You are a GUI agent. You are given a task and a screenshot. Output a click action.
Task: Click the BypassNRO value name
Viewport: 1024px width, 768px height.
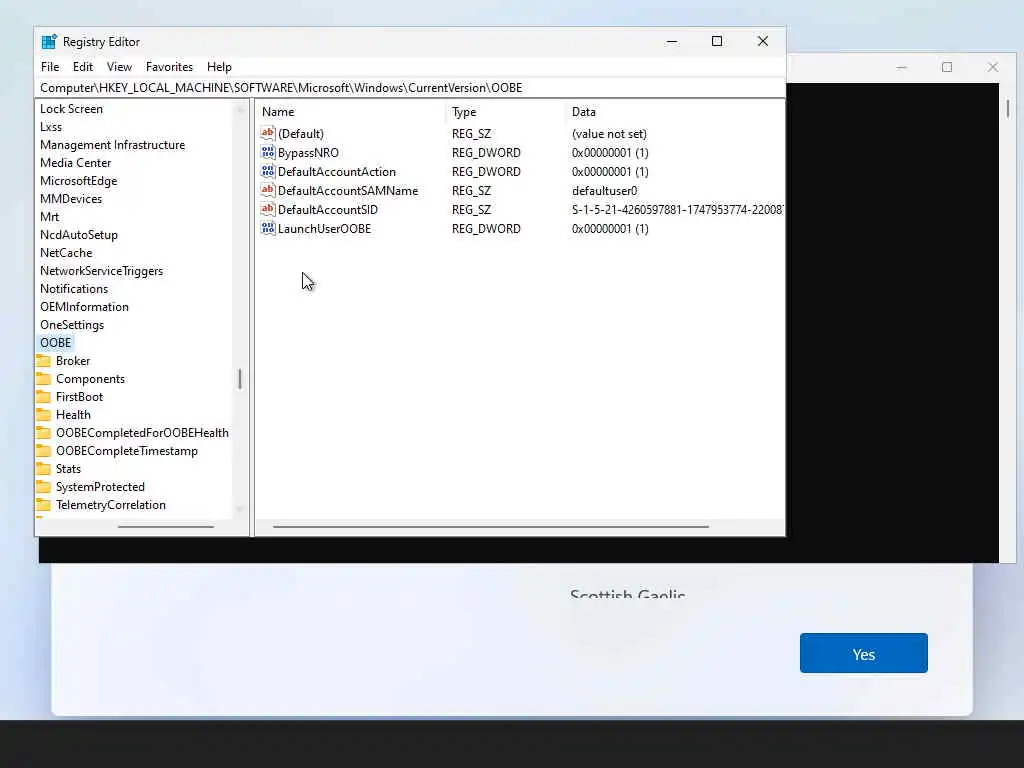click(x=308, y=152)
